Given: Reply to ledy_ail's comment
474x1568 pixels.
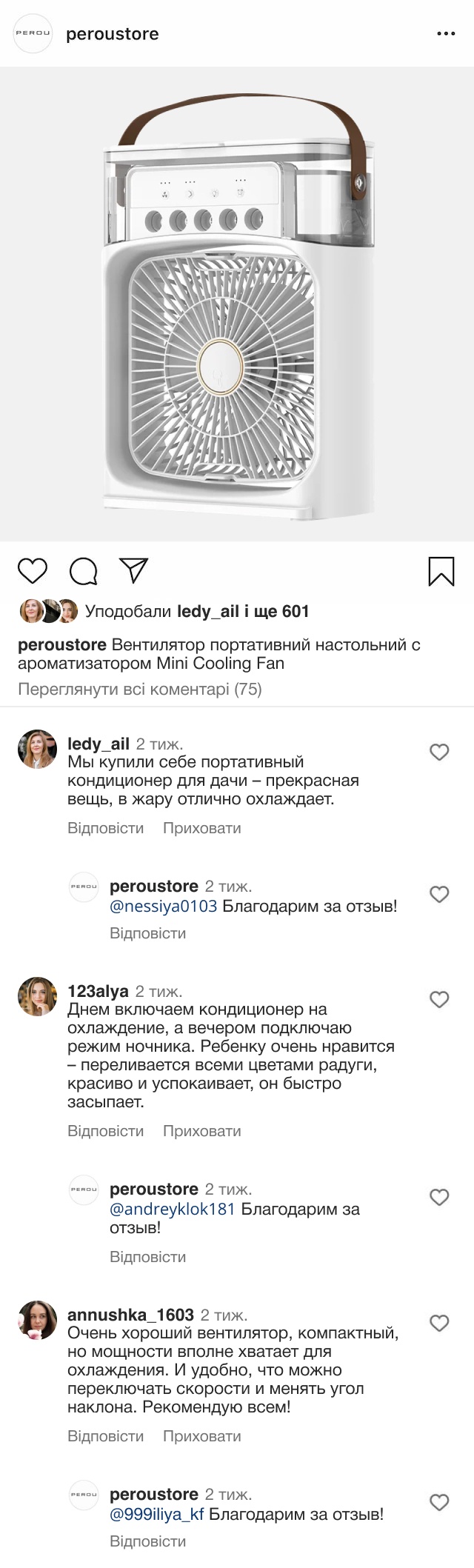Looking at the screenshot, I should pos(105,828).
